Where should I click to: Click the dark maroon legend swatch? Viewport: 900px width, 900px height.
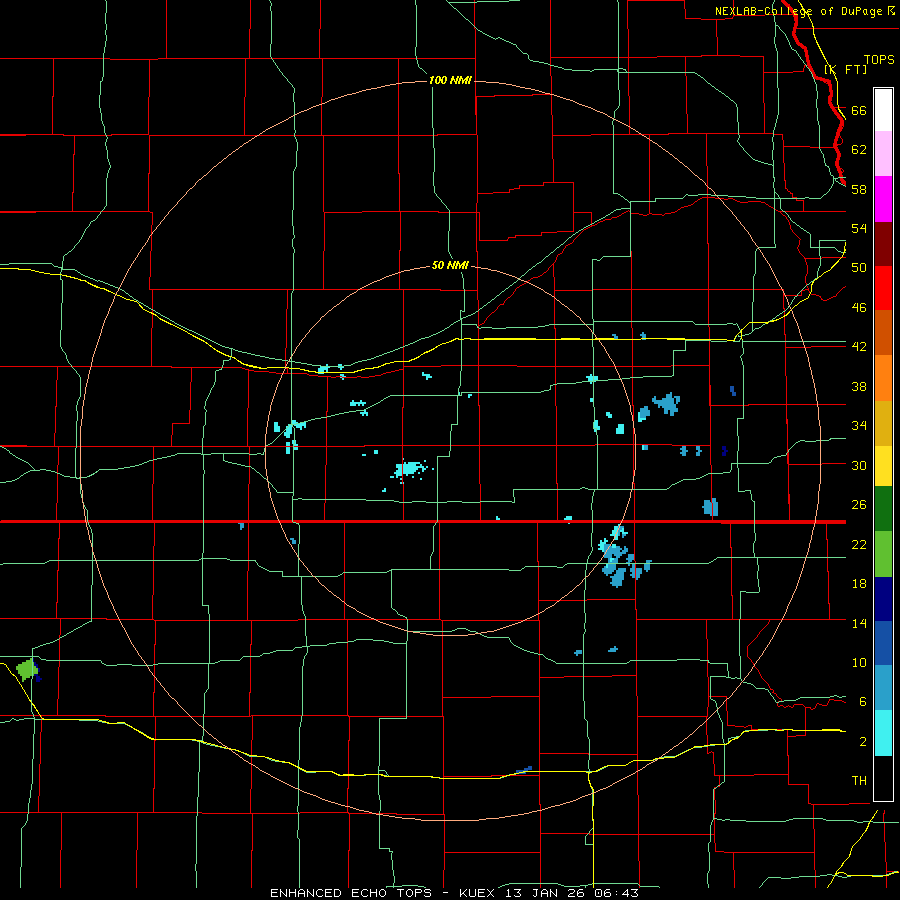(883, 243)
